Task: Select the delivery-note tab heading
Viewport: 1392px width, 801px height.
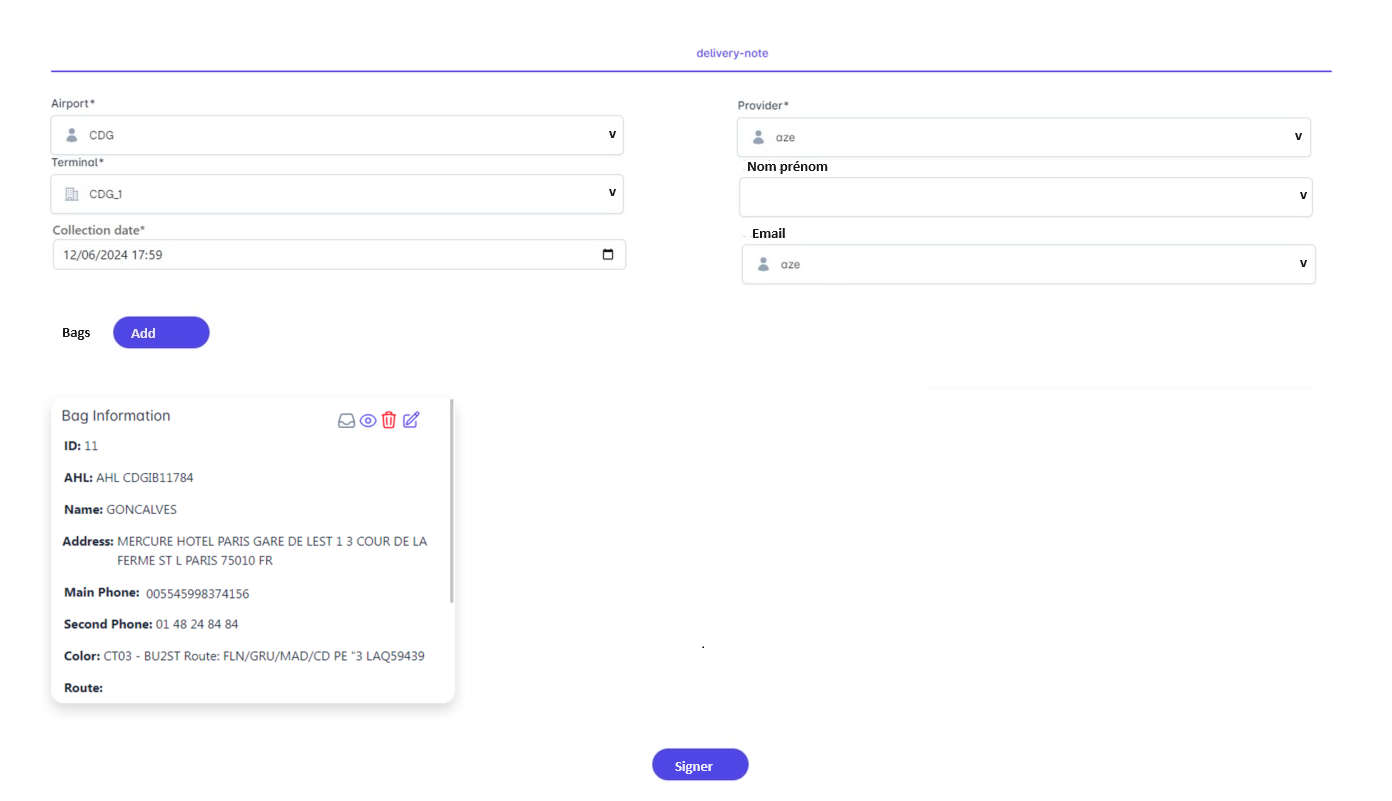Action: pyautogui.click(x=732, y=53)
